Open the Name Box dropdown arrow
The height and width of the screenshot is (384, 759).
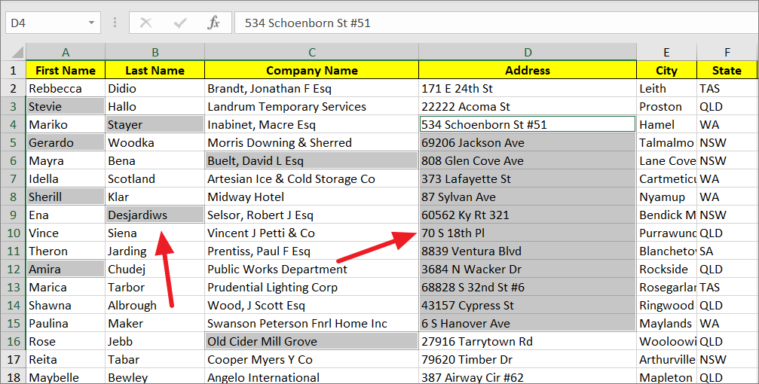(x=91, y=23)
